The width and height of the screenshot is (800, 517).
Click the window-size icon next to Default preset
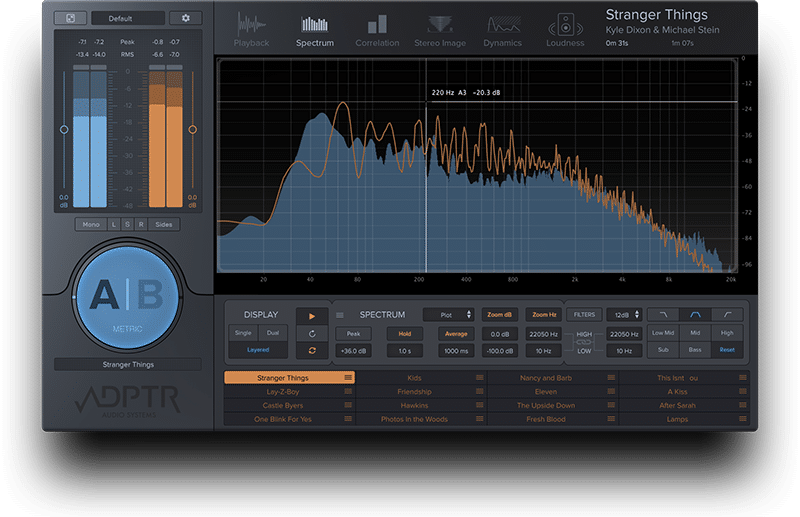(70, 18)
